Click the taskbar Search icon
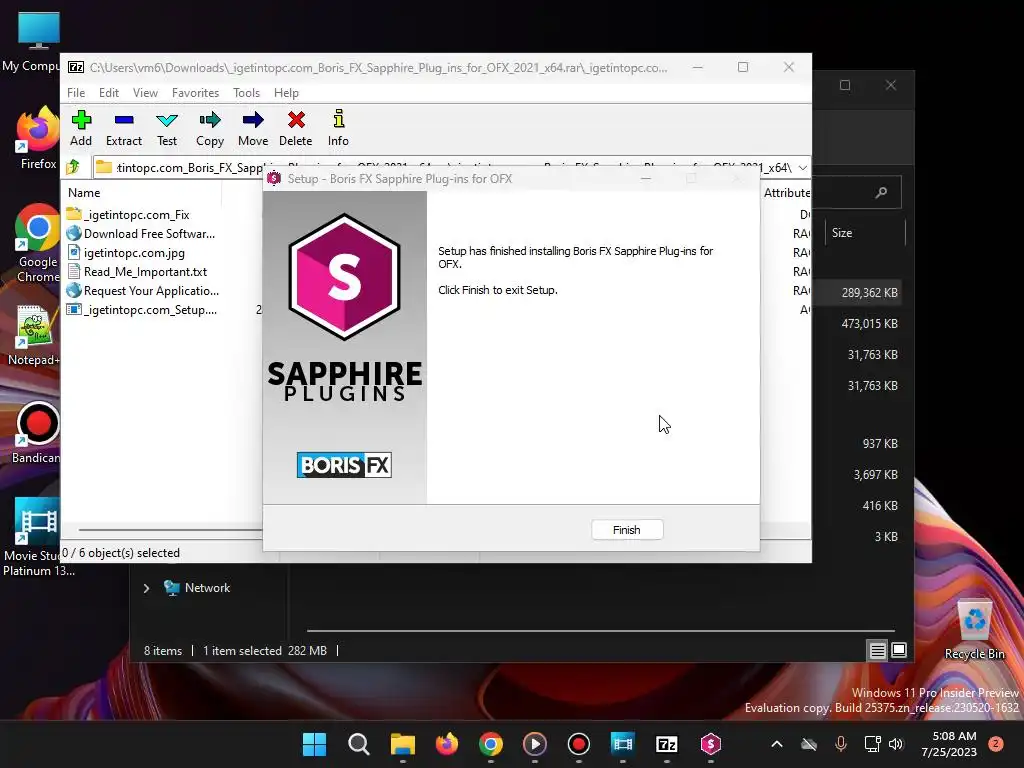1024x768 pixels. (x=359, y=744)
